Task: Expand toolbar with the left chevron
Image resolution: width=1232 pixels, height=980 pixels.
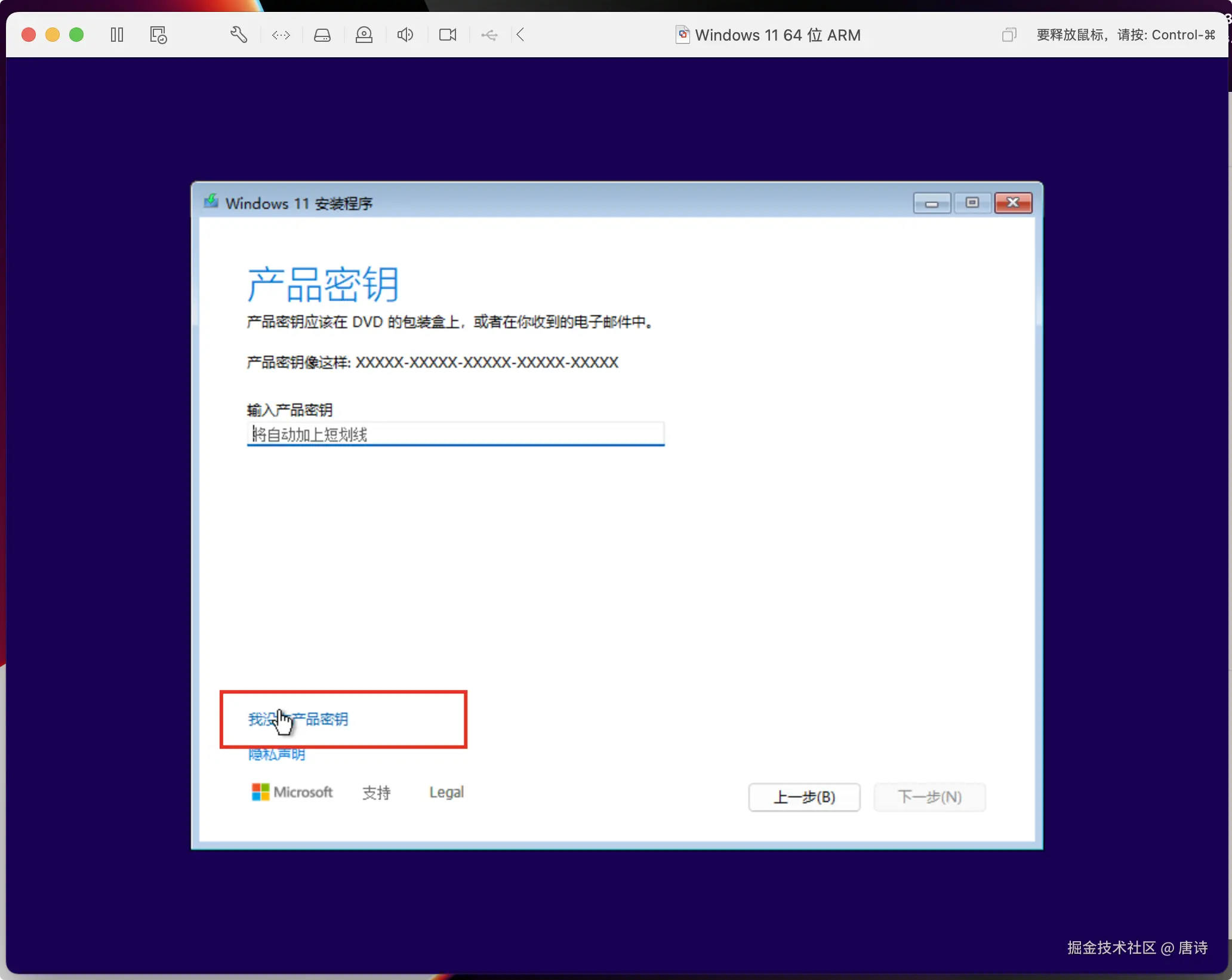Action: 520,35
